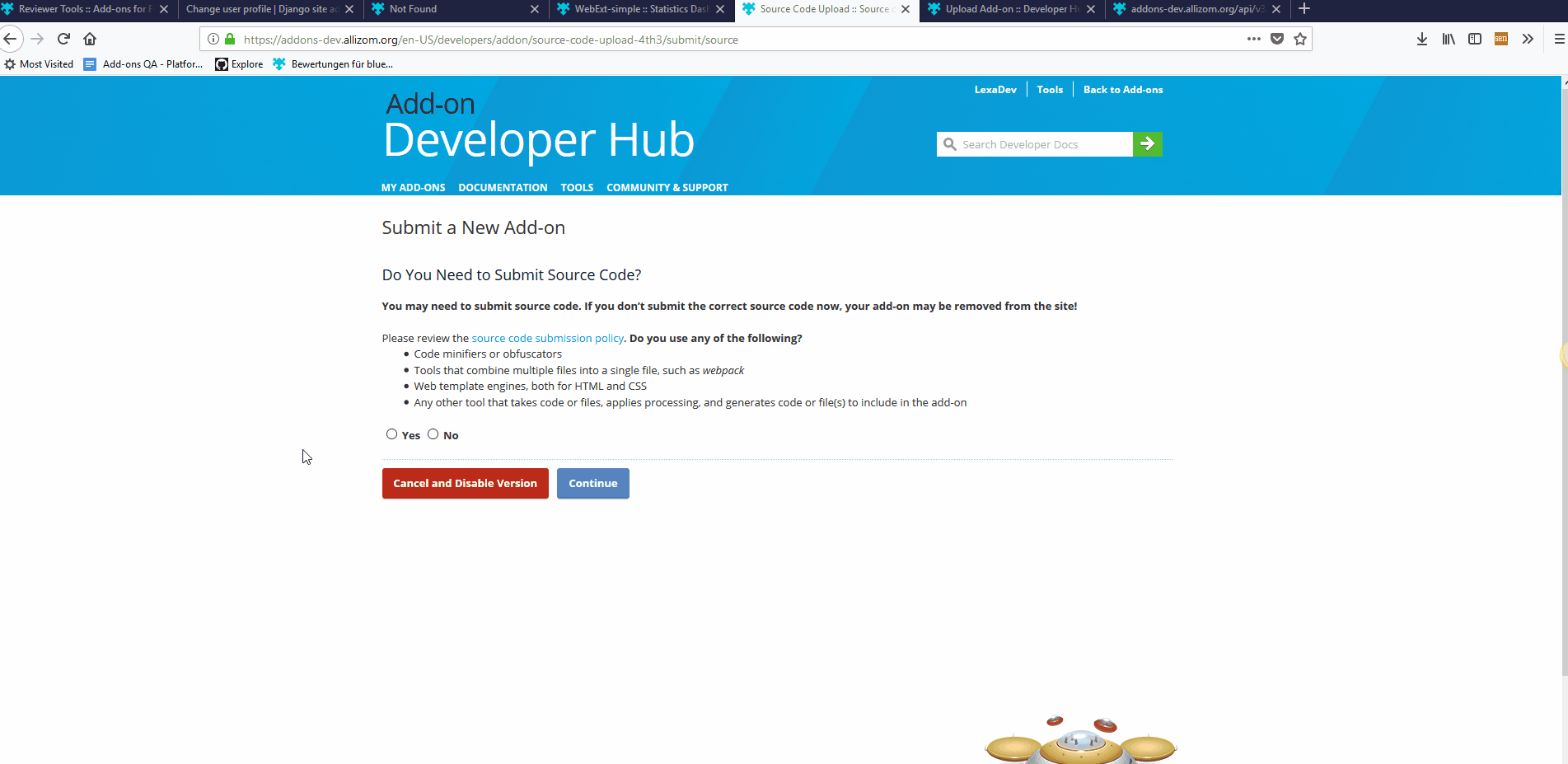The image size is (1568, 764).
Task: Go to the browser home page
Action: [90, 39]
